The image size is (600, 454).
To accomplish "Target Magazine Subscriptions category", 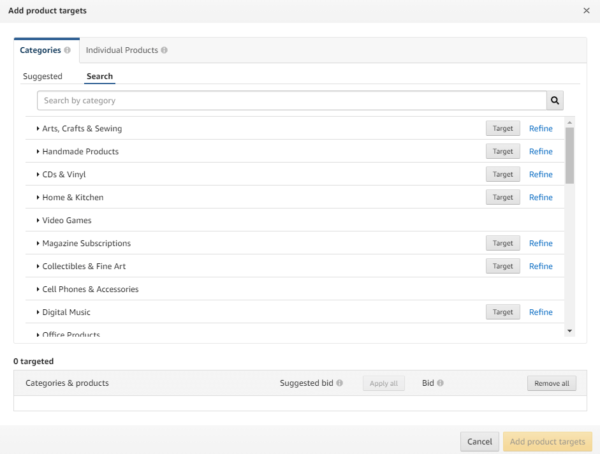I will [x=503, y=243].
